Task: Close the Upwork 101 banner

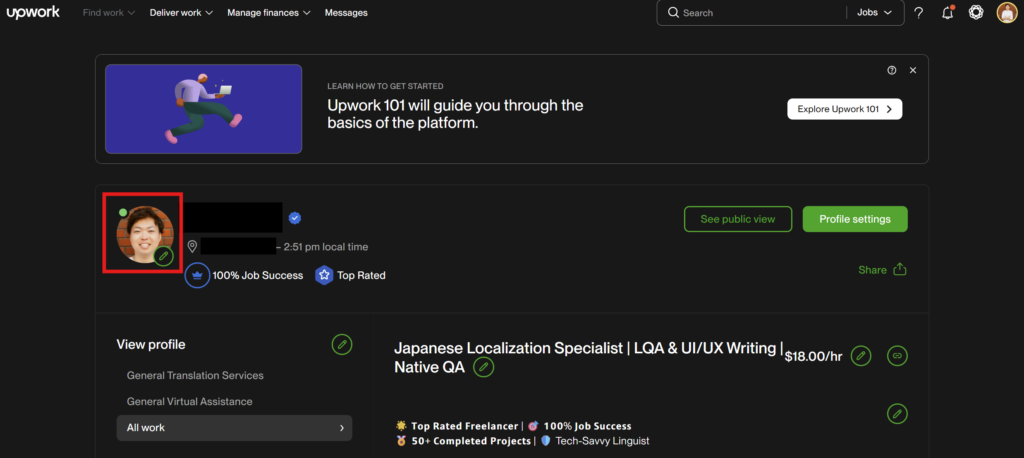Action: tap(912, 70)
